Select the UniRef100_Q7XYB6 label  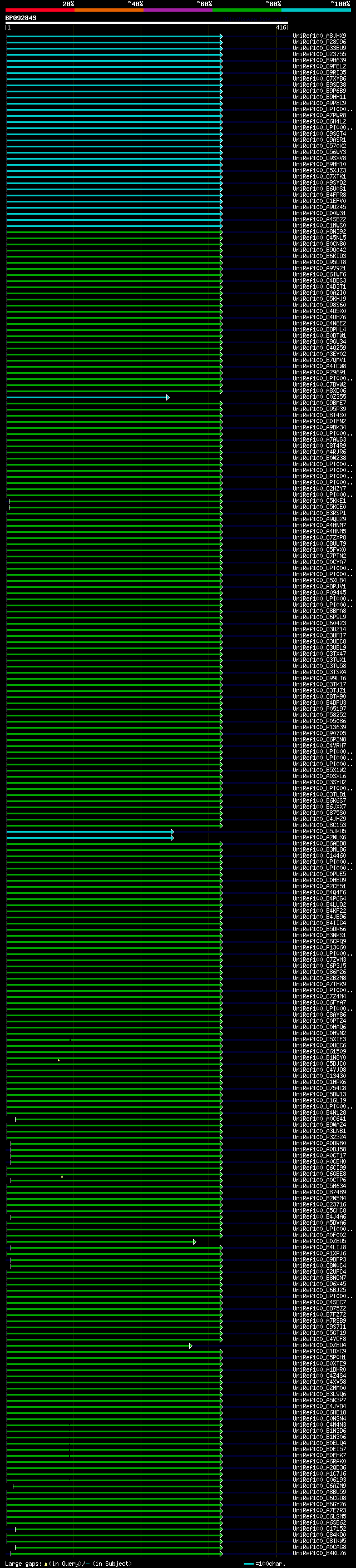319,78
